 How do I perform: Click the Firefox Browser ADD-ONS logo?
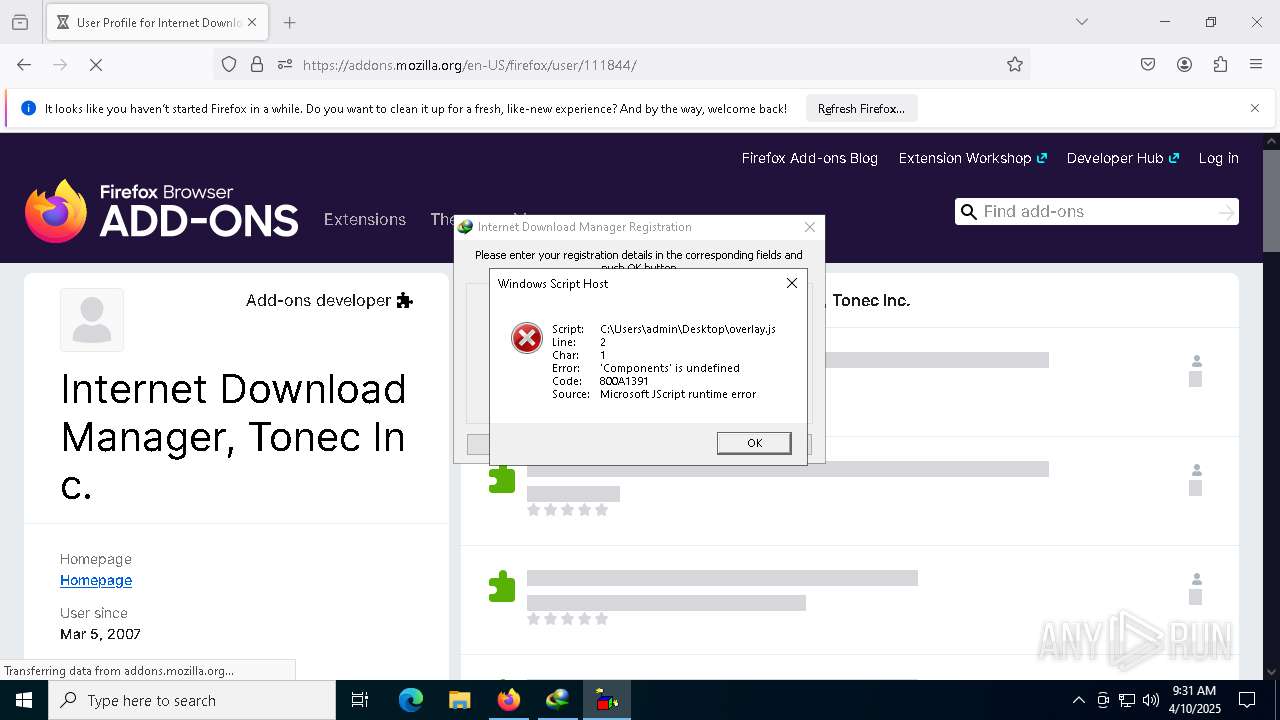tap(161, 211)
